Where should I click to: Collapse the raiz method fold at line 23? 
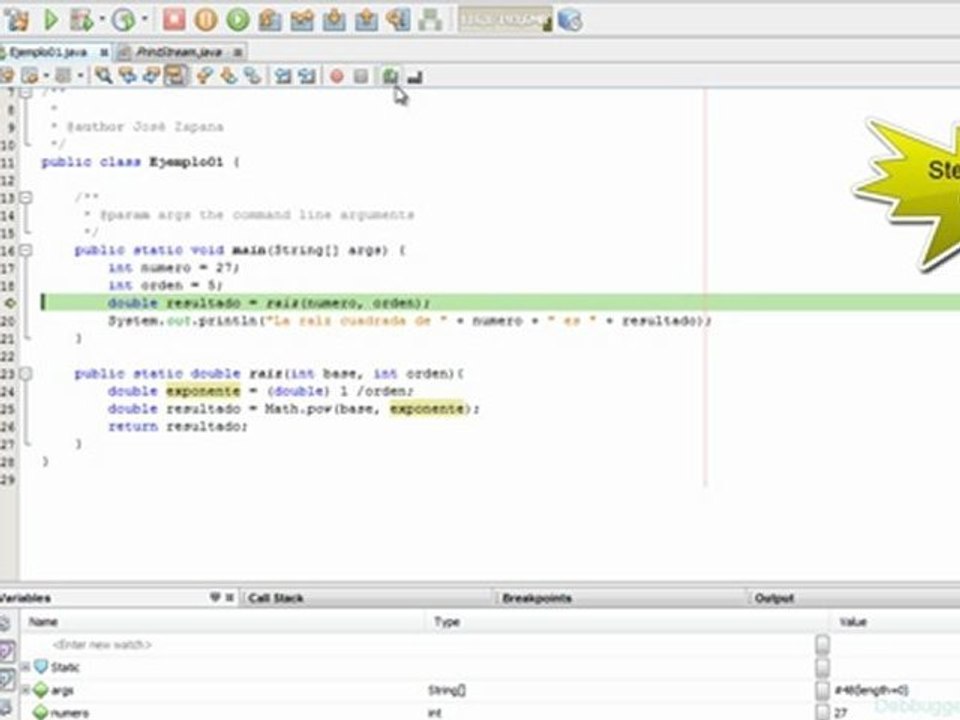point(26,373)
